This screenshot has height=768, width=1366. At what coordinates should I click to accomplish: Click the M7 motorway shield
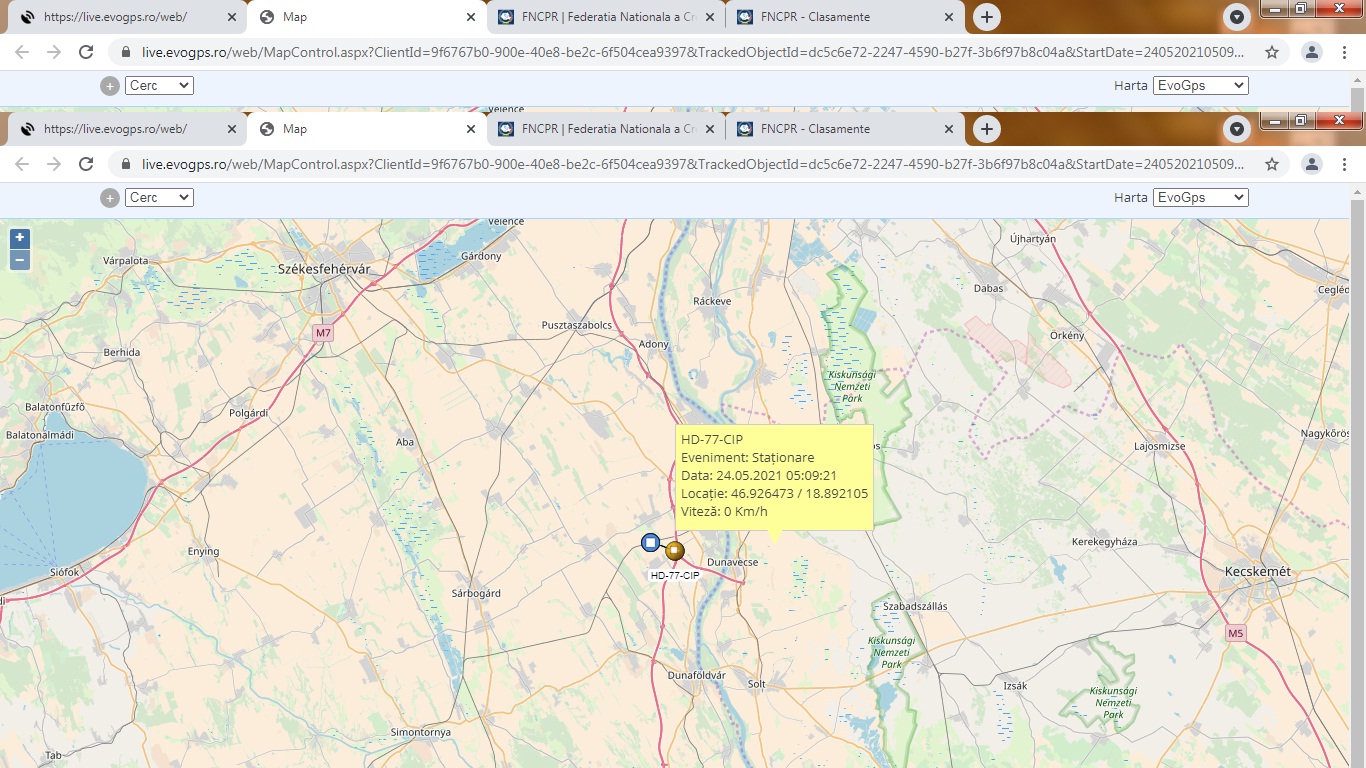[322, 332]
